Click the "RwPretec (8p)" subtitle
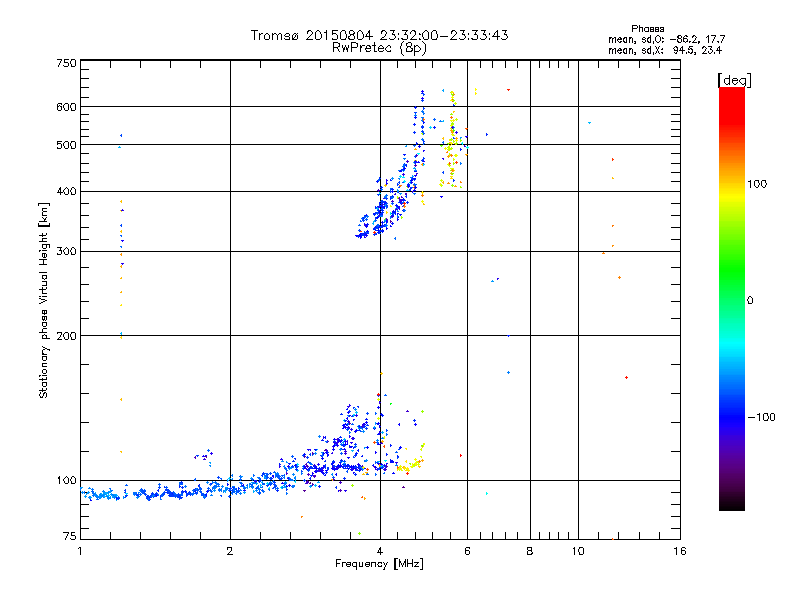Screen dimensions: 800x600 click(379, 48)
